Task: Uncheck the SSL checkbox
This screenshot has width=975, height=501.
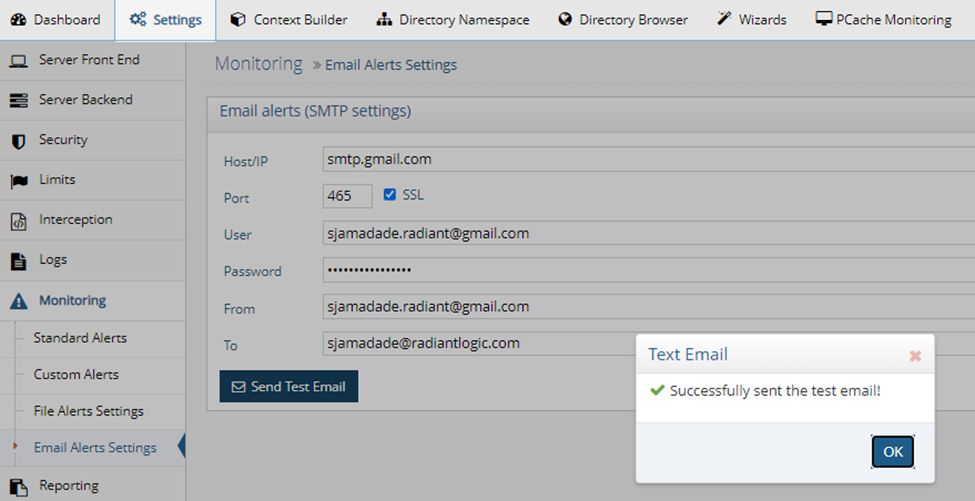Action: pyautogui.click(x=390, y=195)
